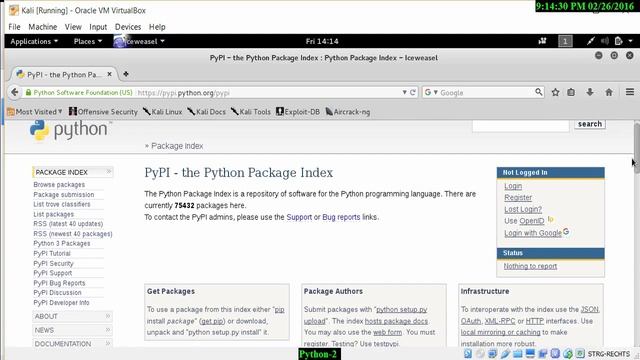640x360 pixels.
Task: Open the VirtualBox Devices menu
Action: [x=128, y=27]
